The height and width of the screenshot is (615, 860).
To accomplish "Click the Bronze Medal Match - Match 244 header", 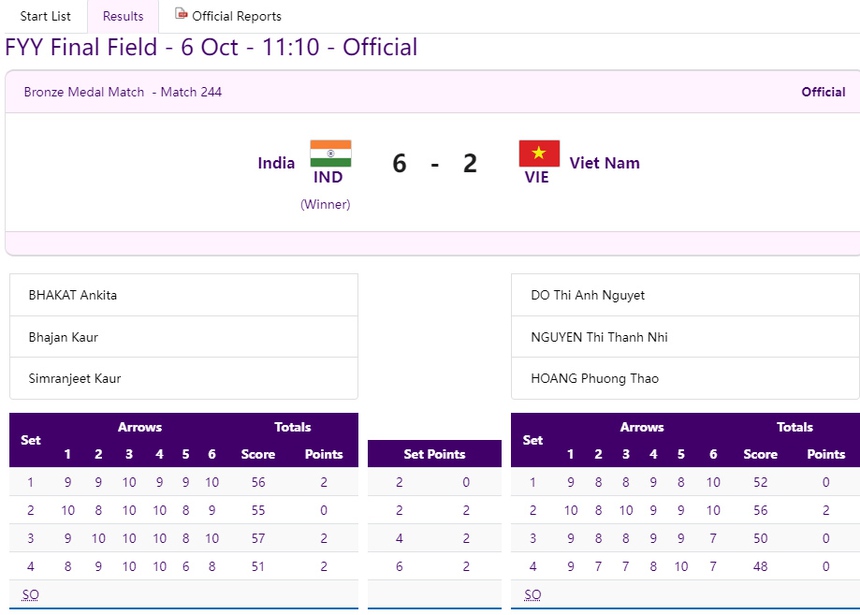I will pyautogui.click(x=121, y=91).
